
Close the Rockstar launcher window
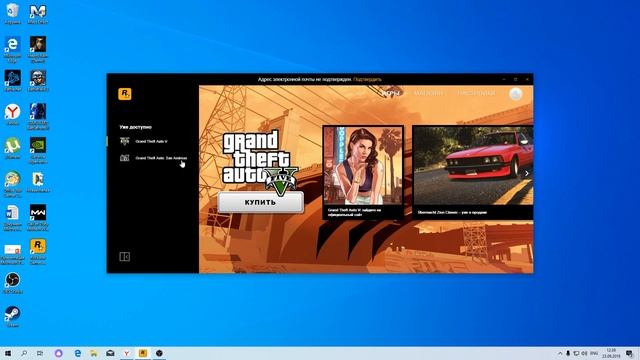coord(527,79)
